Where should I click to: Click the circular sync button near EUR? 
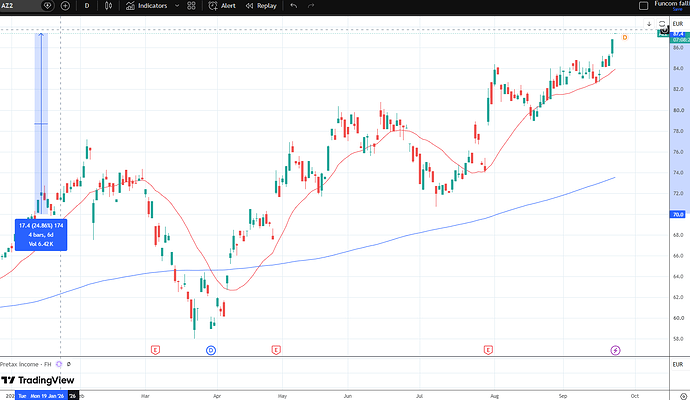pyautogui.click(x=662, y=24)
